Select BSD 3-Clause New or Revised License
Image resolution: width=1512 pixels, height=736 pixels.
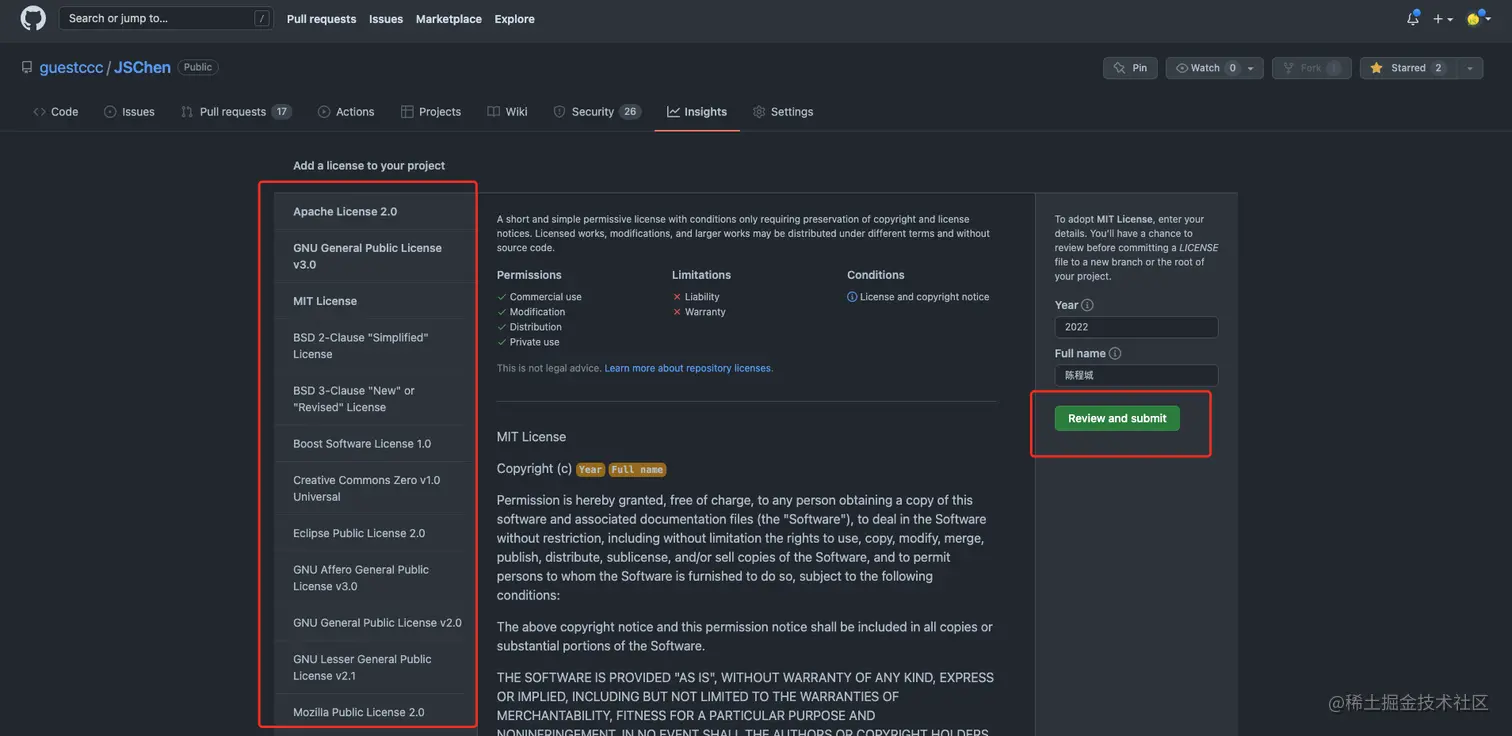coord(375,399)
